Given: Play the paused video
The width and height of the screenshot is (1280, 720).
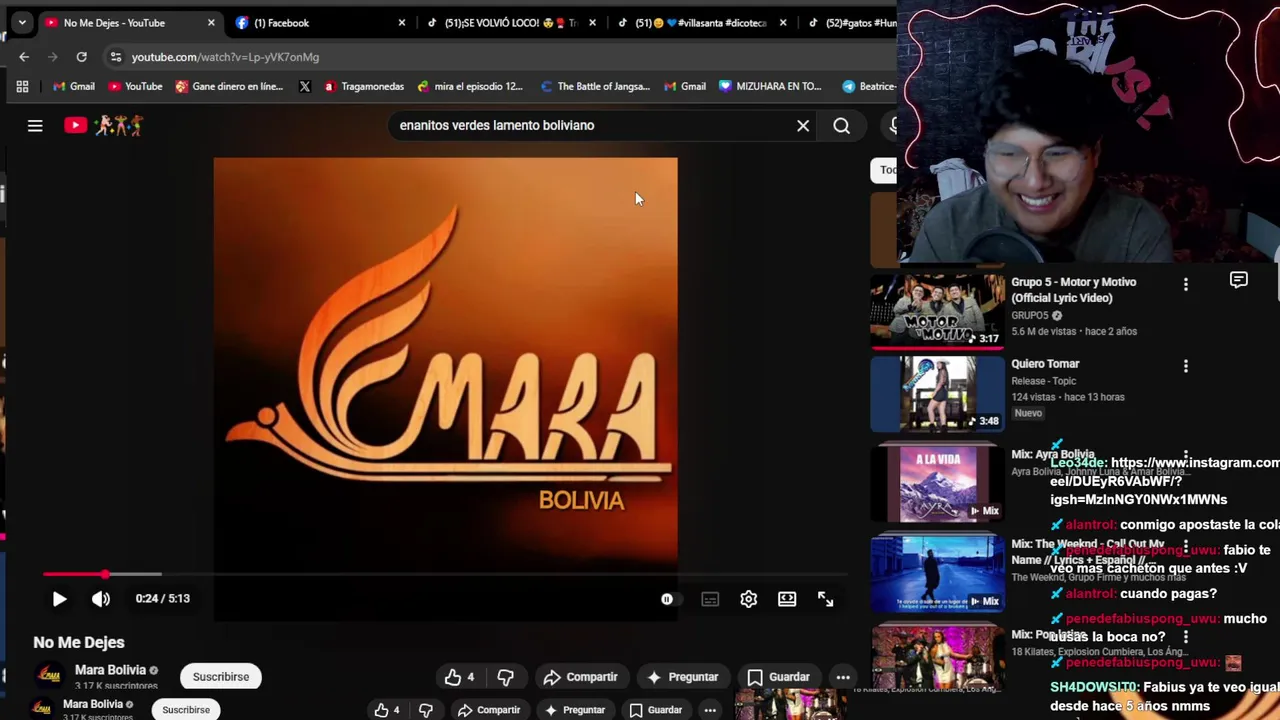Looking at the screenshot, I should 59,599.
